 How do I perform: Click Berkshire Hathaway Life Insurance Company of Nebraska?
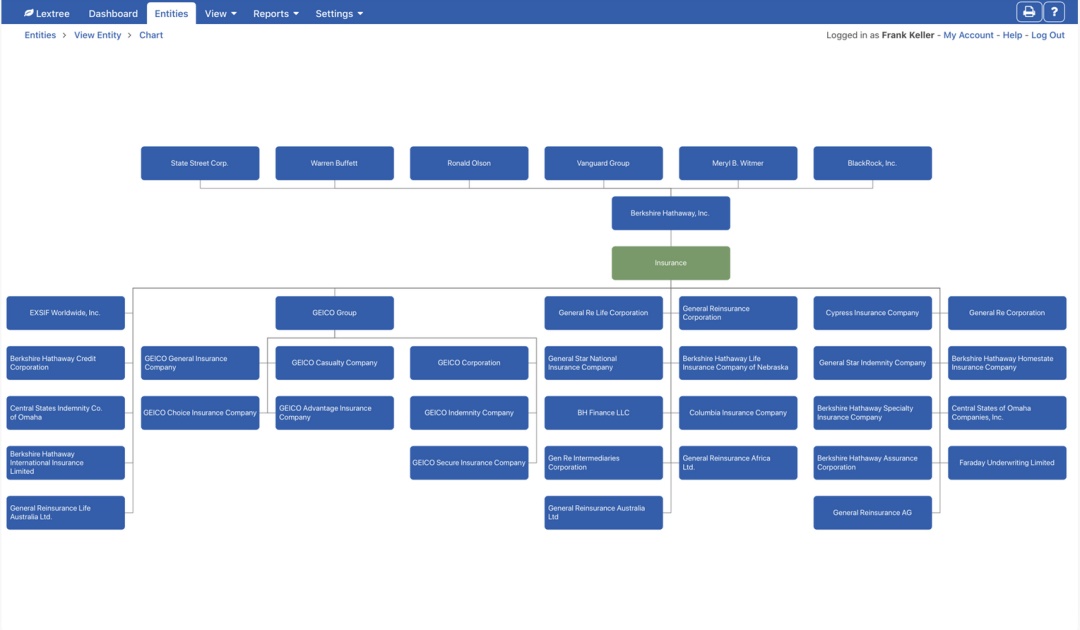[x=738, y=363]
